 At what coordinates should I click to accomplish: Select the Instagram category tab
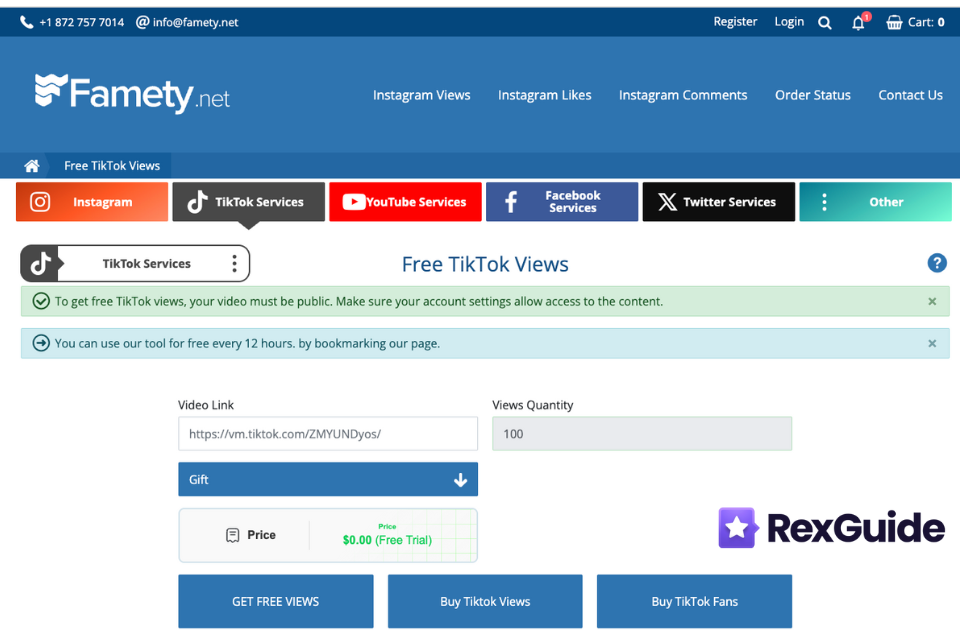point(92,202)
